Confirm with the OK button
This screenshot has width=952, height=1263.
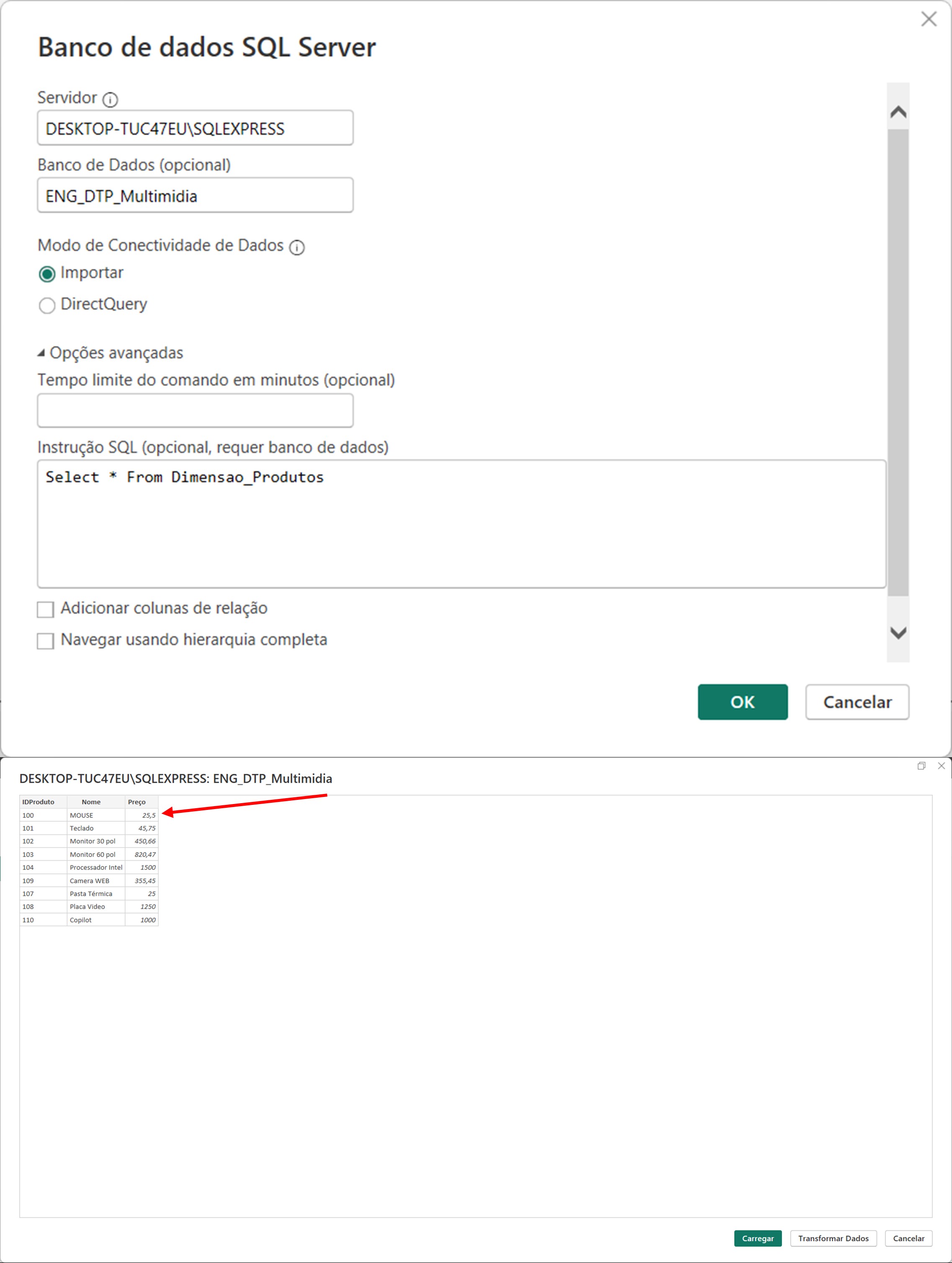click(743, 702)
